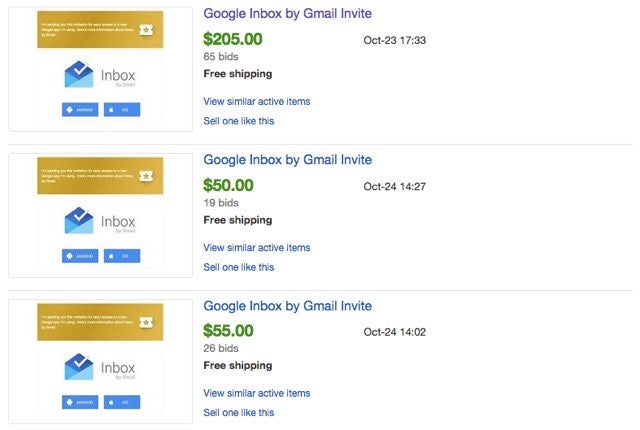Click View similar active items for the 26-bid listing
The height and width of the screenshot is (430, 640).
point(257,393)
